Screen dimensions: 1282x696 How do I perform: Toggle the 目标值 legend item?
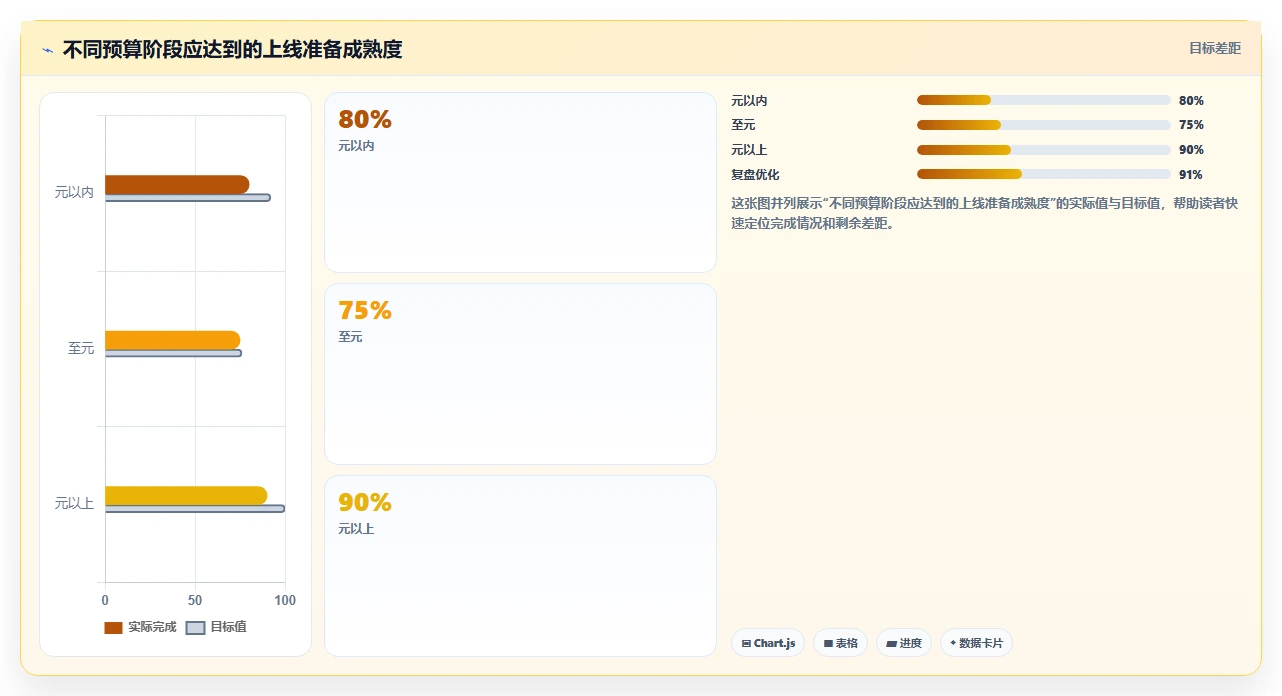coord(217,627)
